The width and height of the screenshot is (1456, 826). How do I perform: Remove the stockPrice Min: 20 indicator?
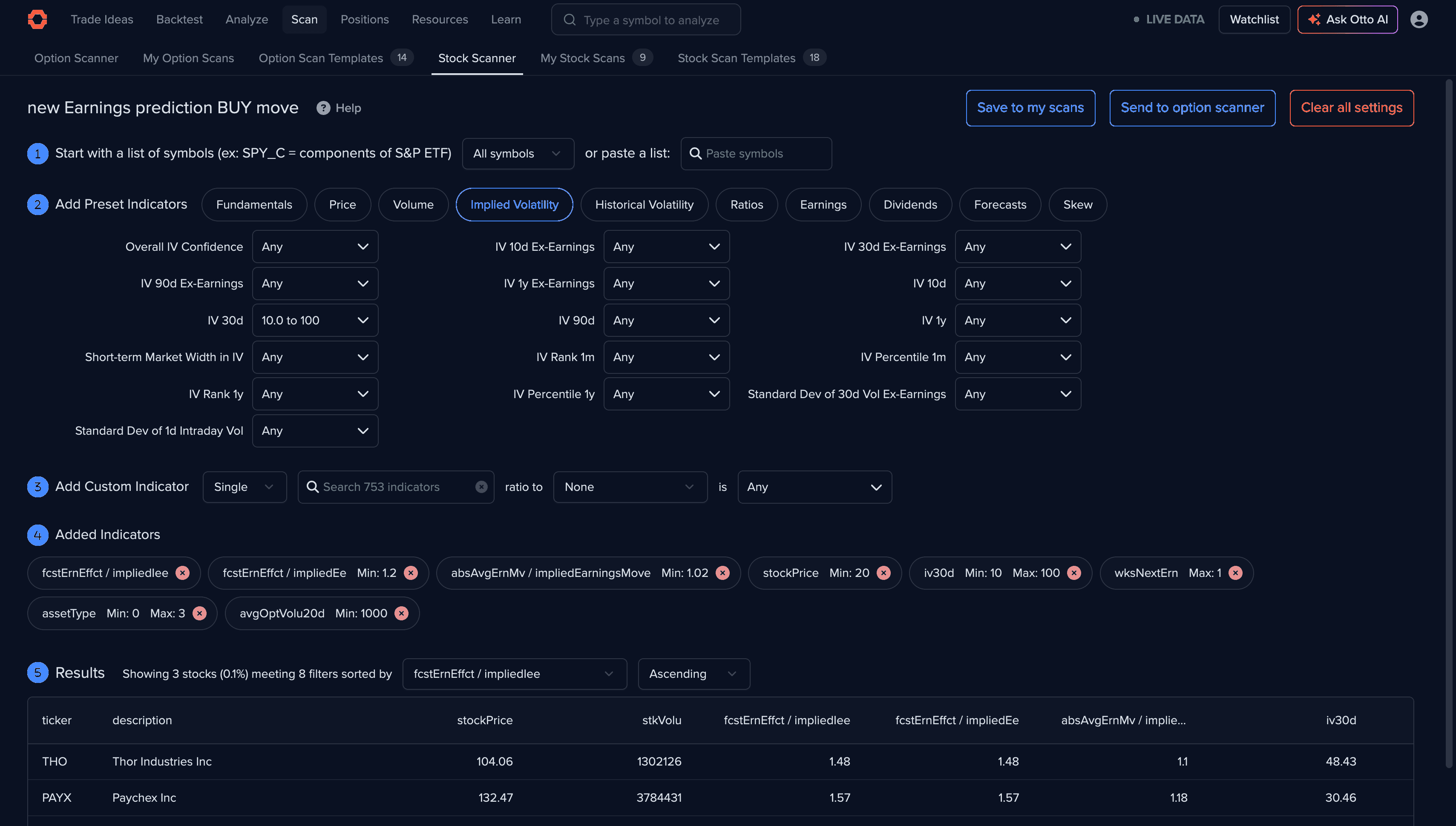click(883, 573)
